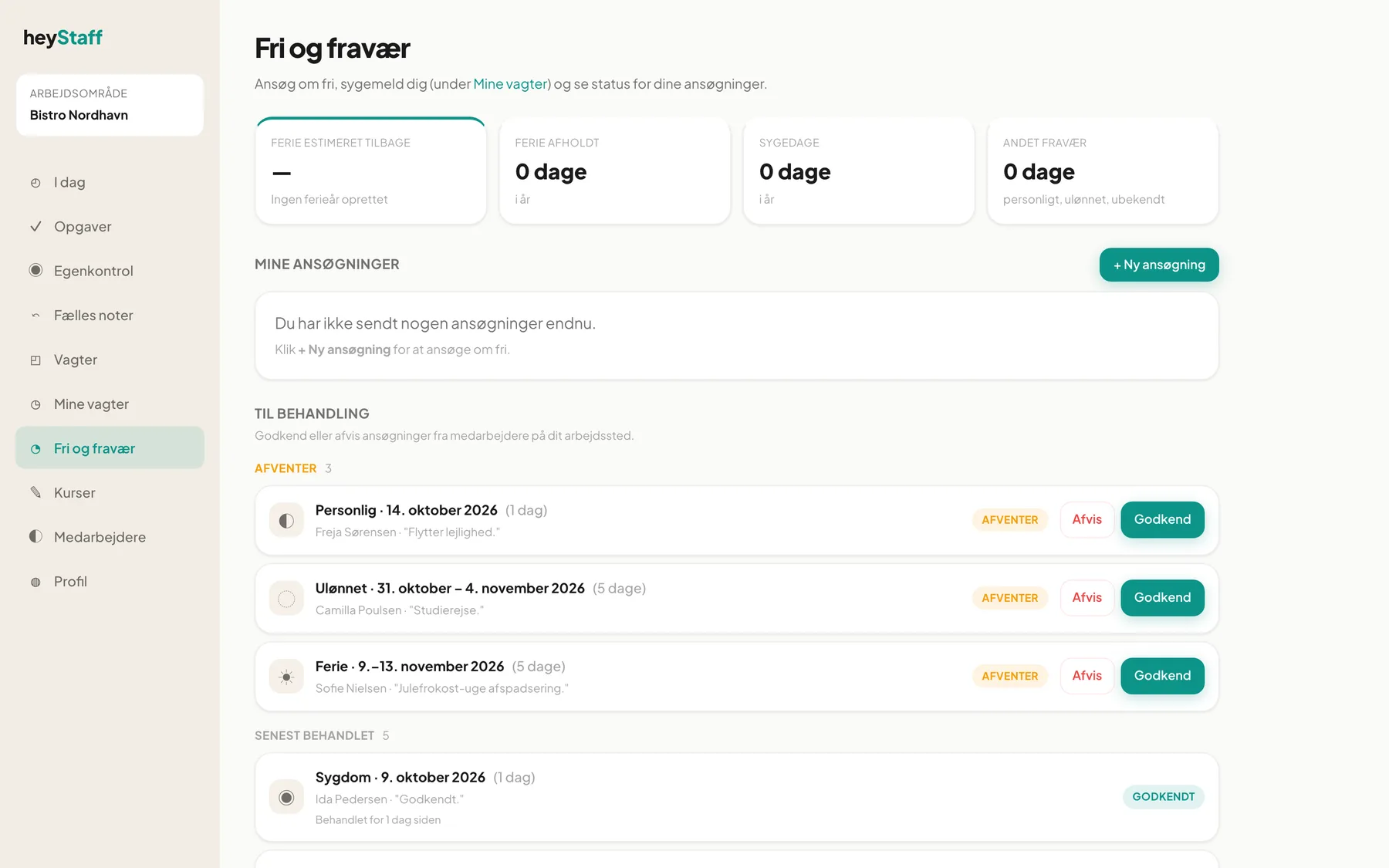Select the Ferie afholdt card
The height and width of the screenshot is (868, 1389).
click(x=615, y=171)
